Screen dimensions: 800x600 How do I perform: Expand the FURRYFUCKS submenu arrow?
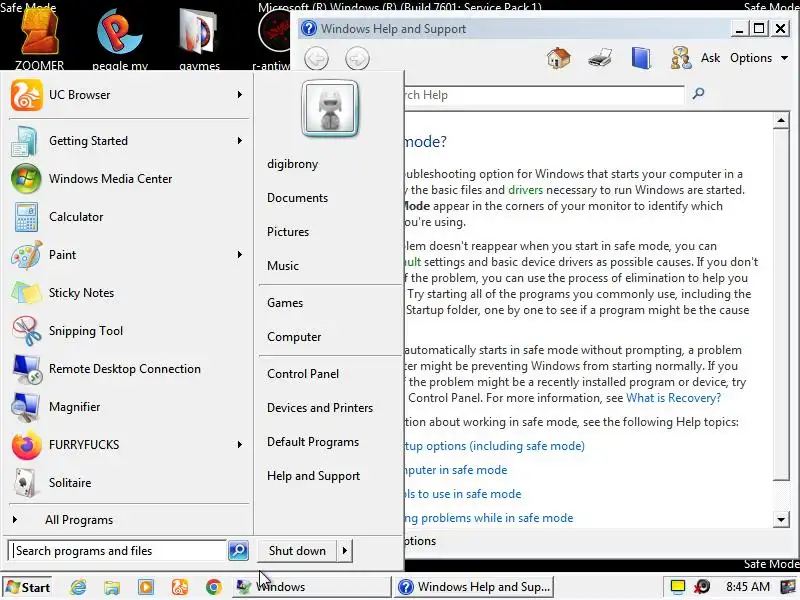pyautogui.click(x=240, y=445)
